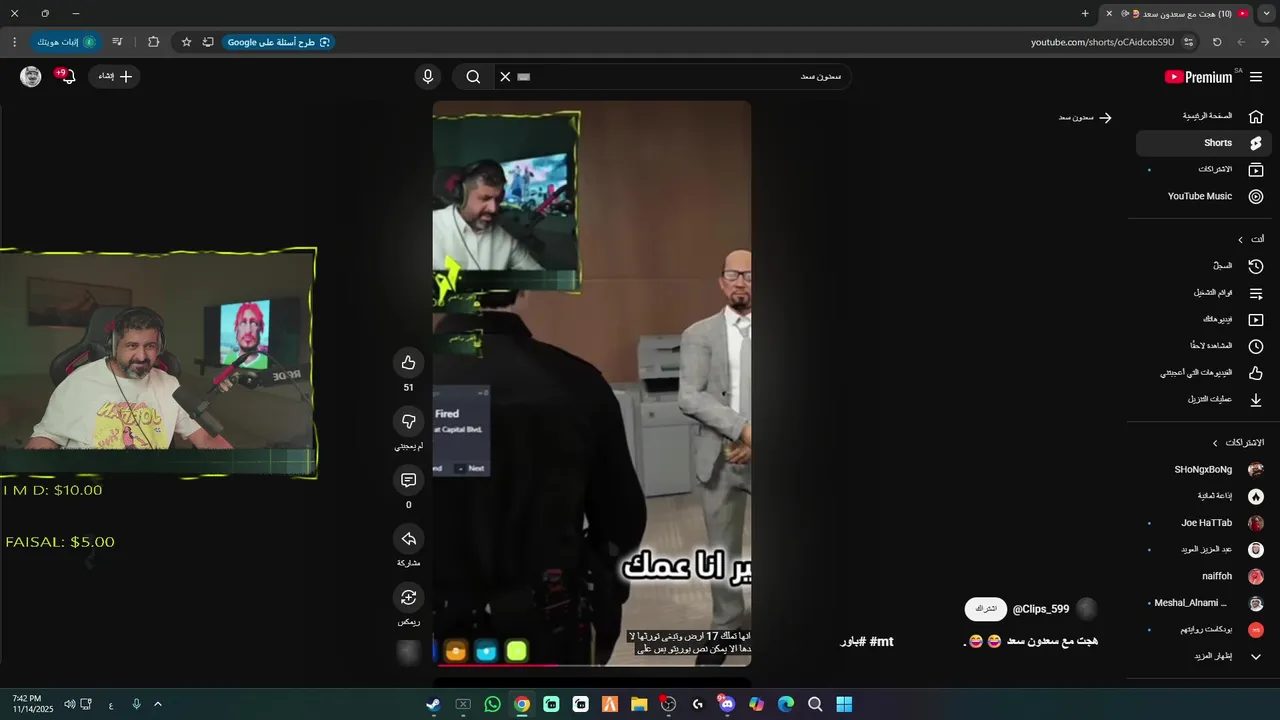Open the SHoNgxBoNg channel
The width and height of the screenshot is (1280, 720).
click(1204, 469)
